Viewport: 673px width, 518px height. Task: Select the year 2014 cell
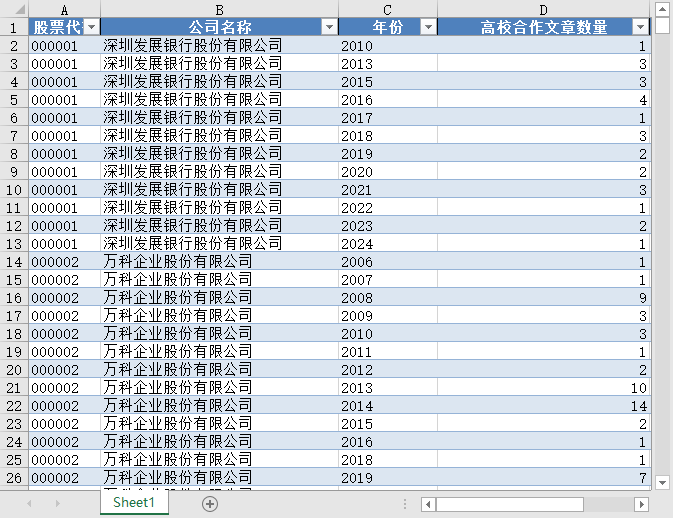point(388,406)
